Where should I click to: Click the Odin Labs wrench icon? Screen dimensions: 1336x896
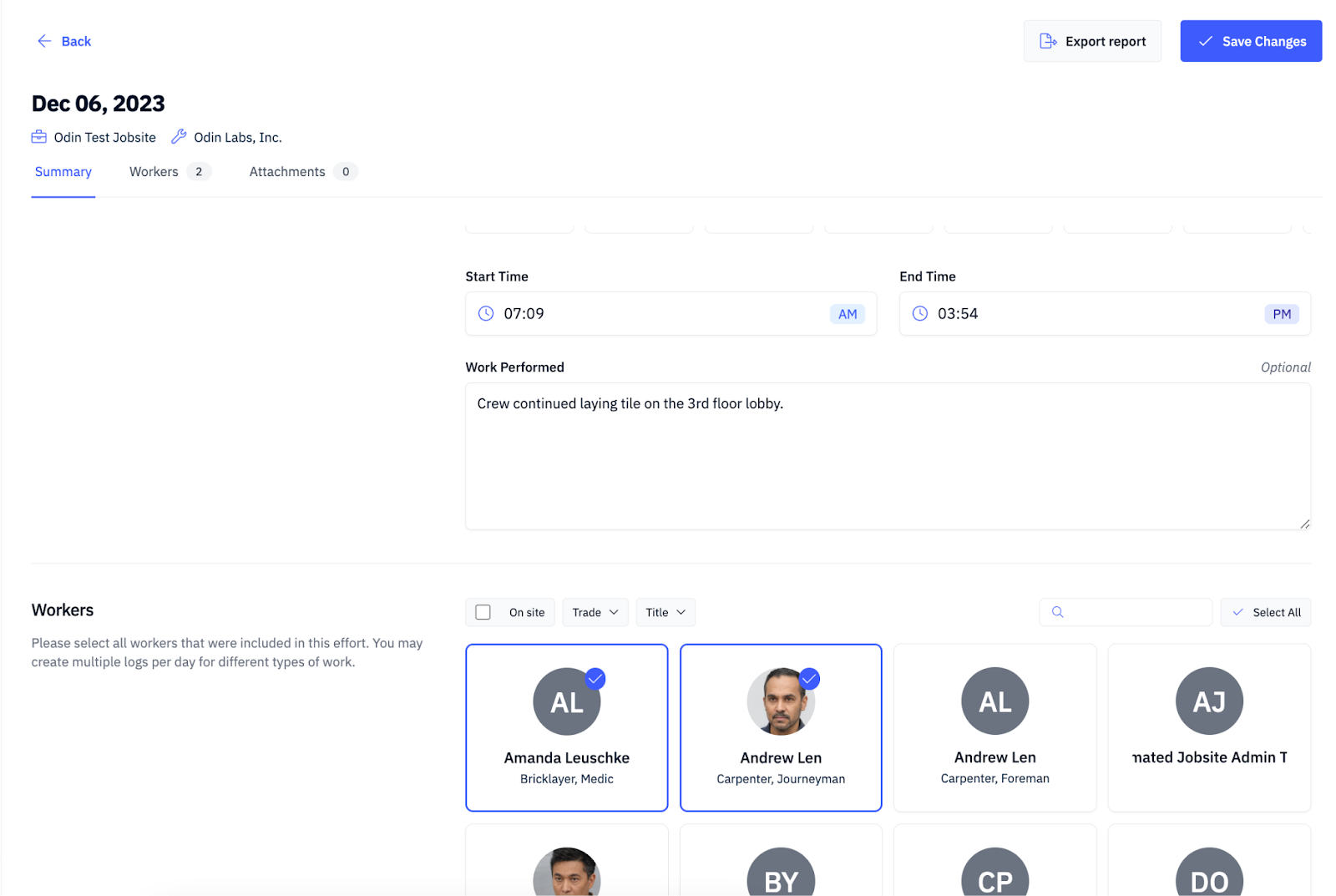point(179,137)
